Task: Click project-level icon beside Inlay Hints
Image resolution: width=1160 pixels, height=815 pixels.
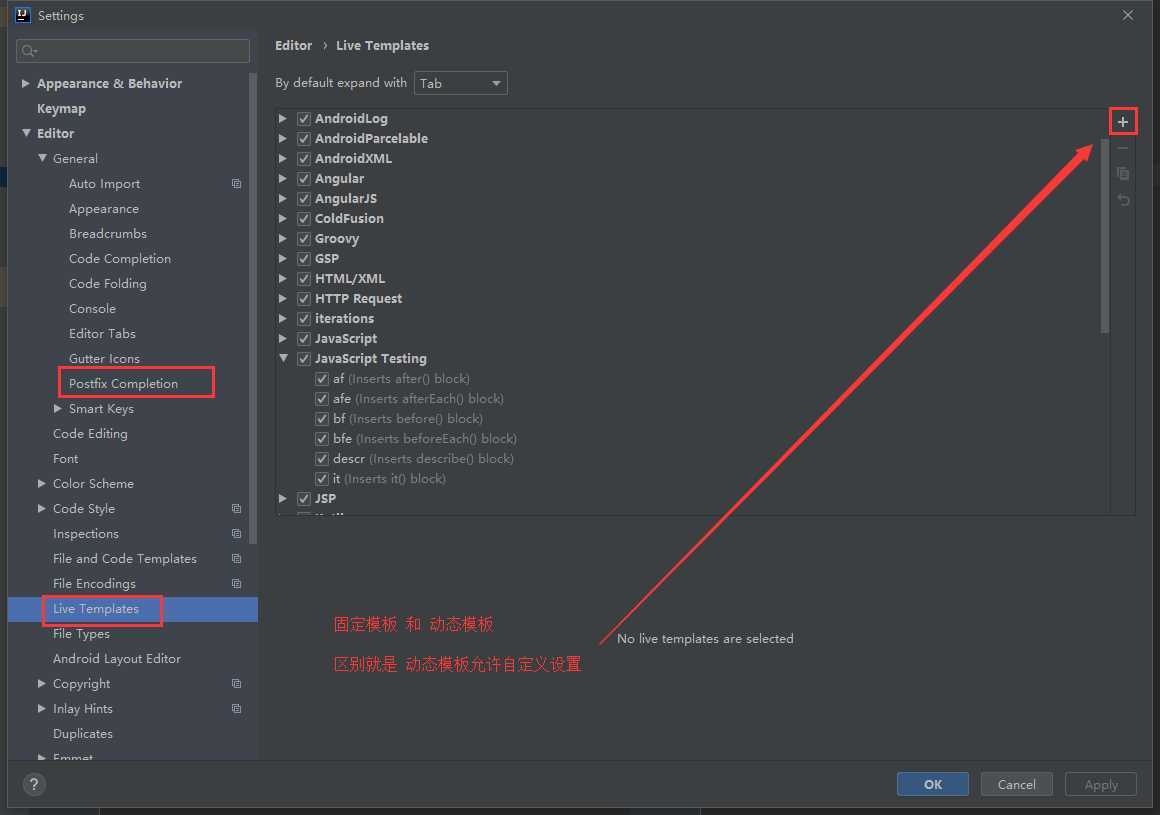Action: (x=236, y=709)
